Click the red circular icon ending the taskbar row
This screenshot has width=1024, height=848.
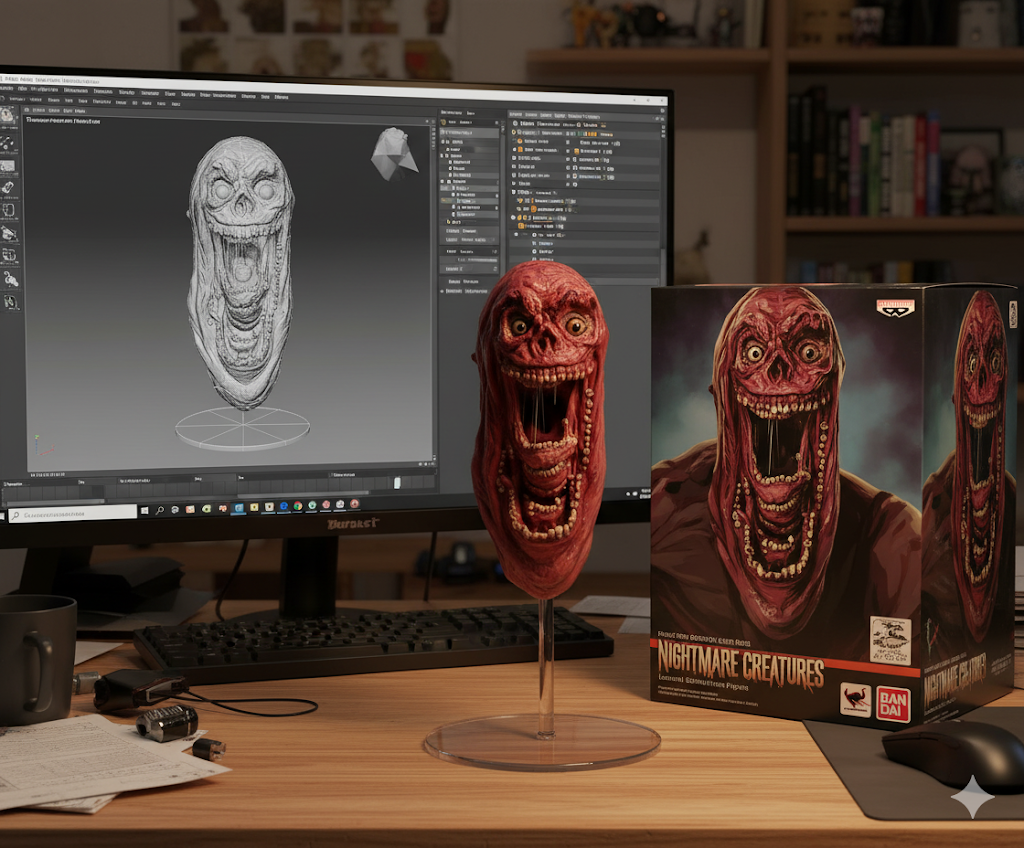pos(355,504)
